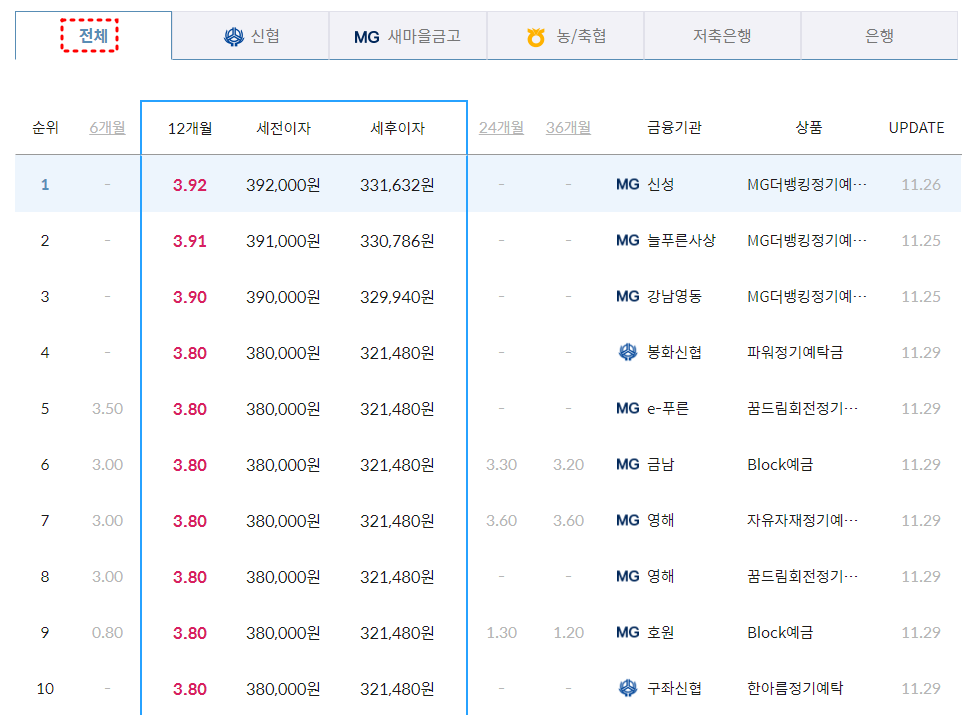Click the 신협 logo beside 구좌신협

(x=628, y=688)
